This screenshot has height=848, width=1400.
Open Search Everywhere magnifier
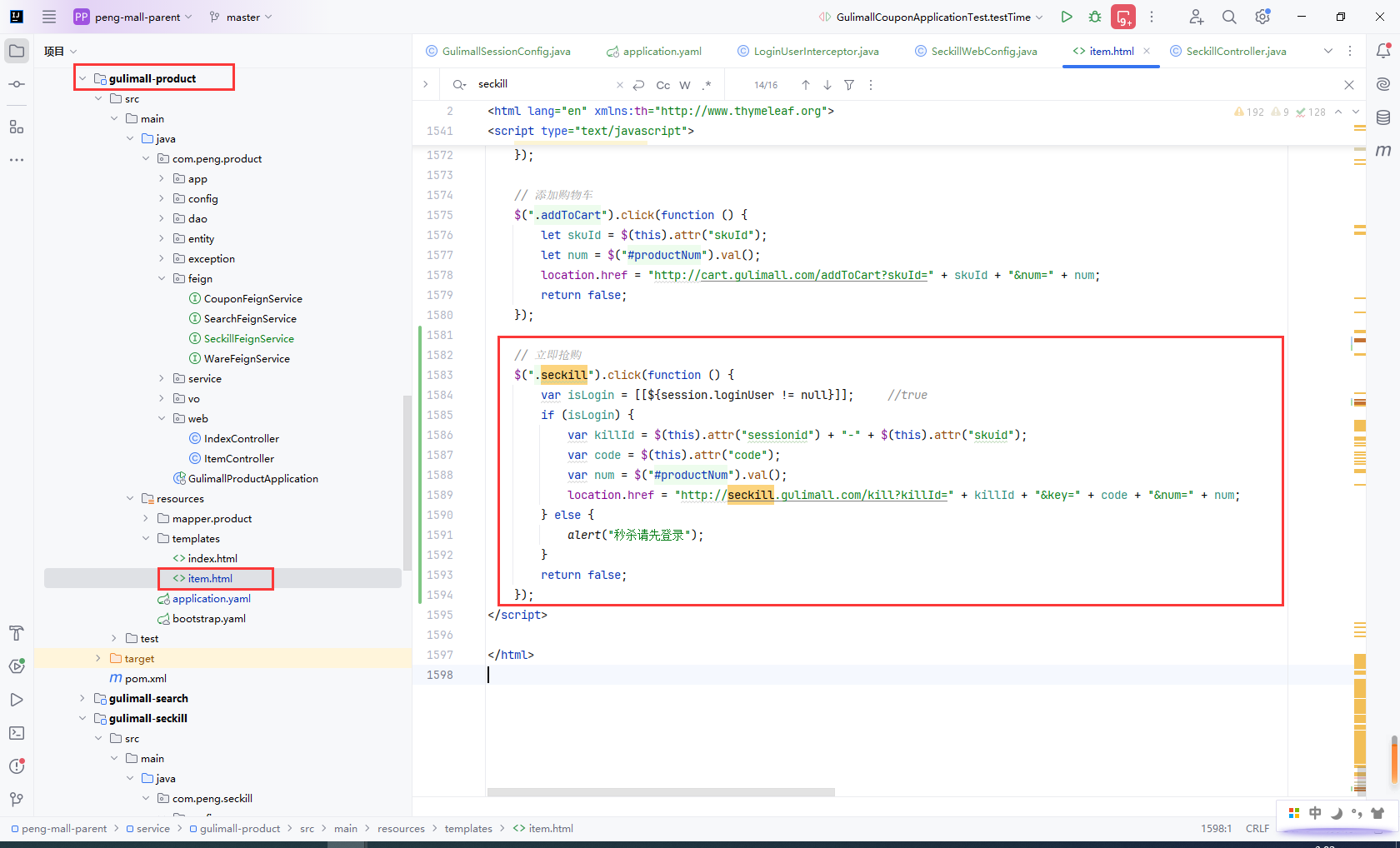[x=1229, y=17]
